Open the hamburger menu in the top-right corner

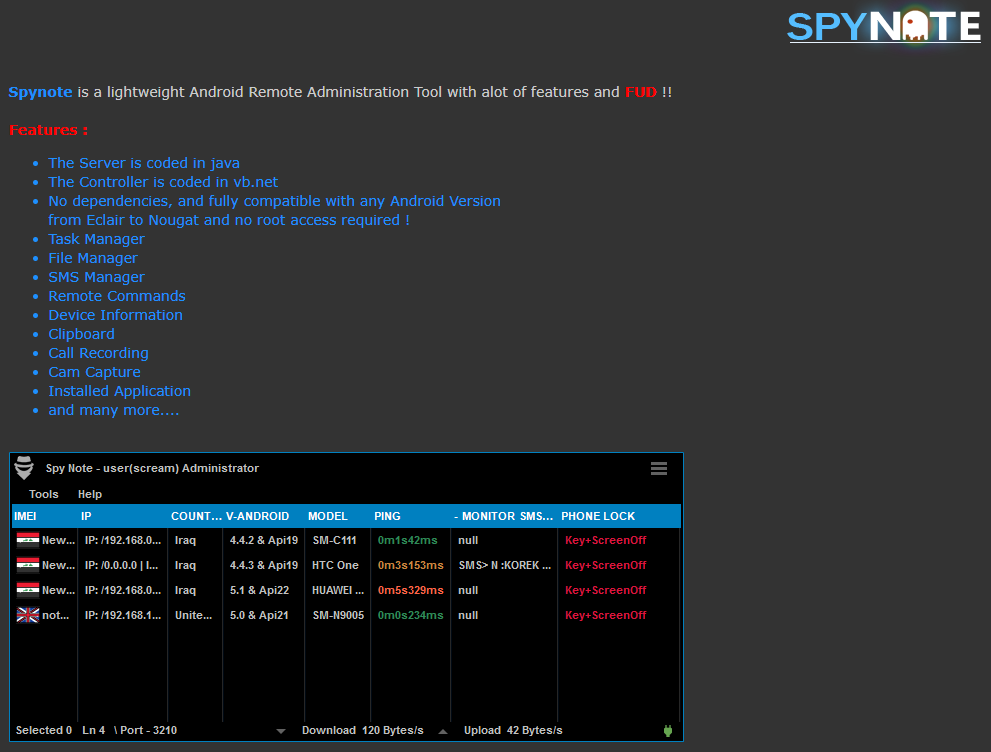pyautogui.click(x=659, y=467)
